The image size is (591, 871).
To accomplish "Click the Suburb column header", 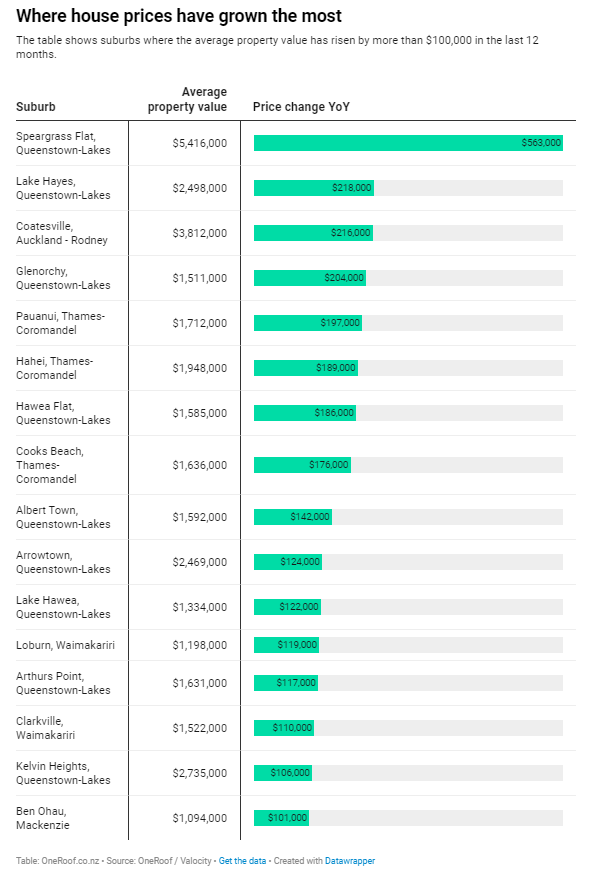I will [36, 107].
